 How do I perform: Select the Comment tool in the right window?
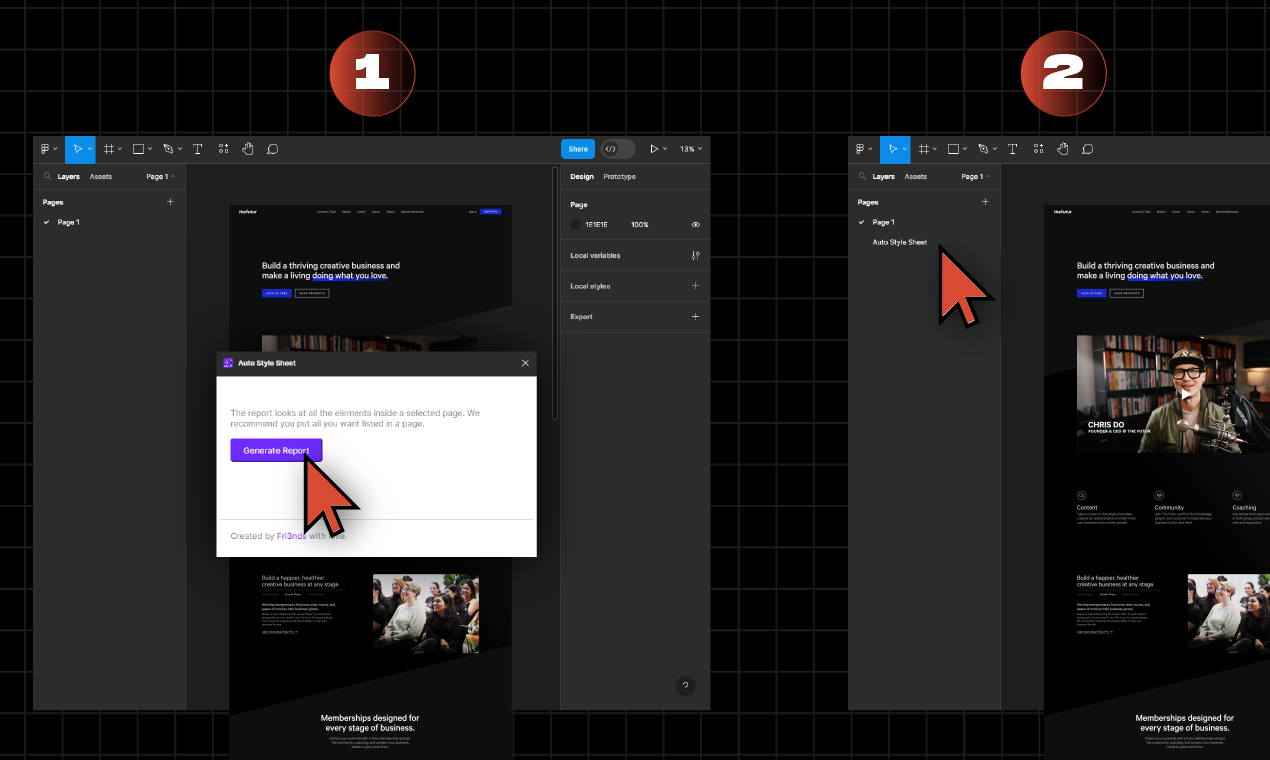click(1087, 149)
